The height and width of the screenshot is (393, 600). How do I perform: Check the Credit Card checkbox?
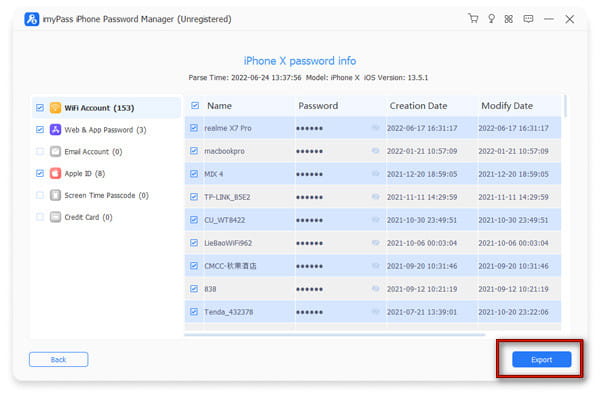pyautogui.click(x=40, y=217)
